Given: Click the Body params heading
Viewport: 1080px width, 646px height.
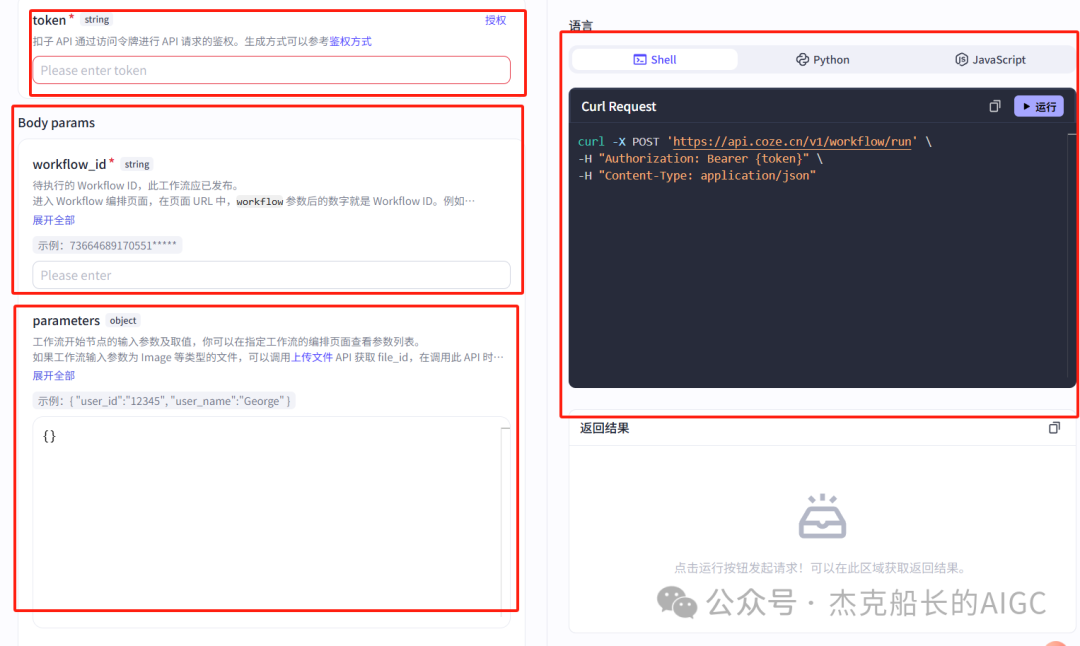Looking at the screenshot, I should (56, 123).
